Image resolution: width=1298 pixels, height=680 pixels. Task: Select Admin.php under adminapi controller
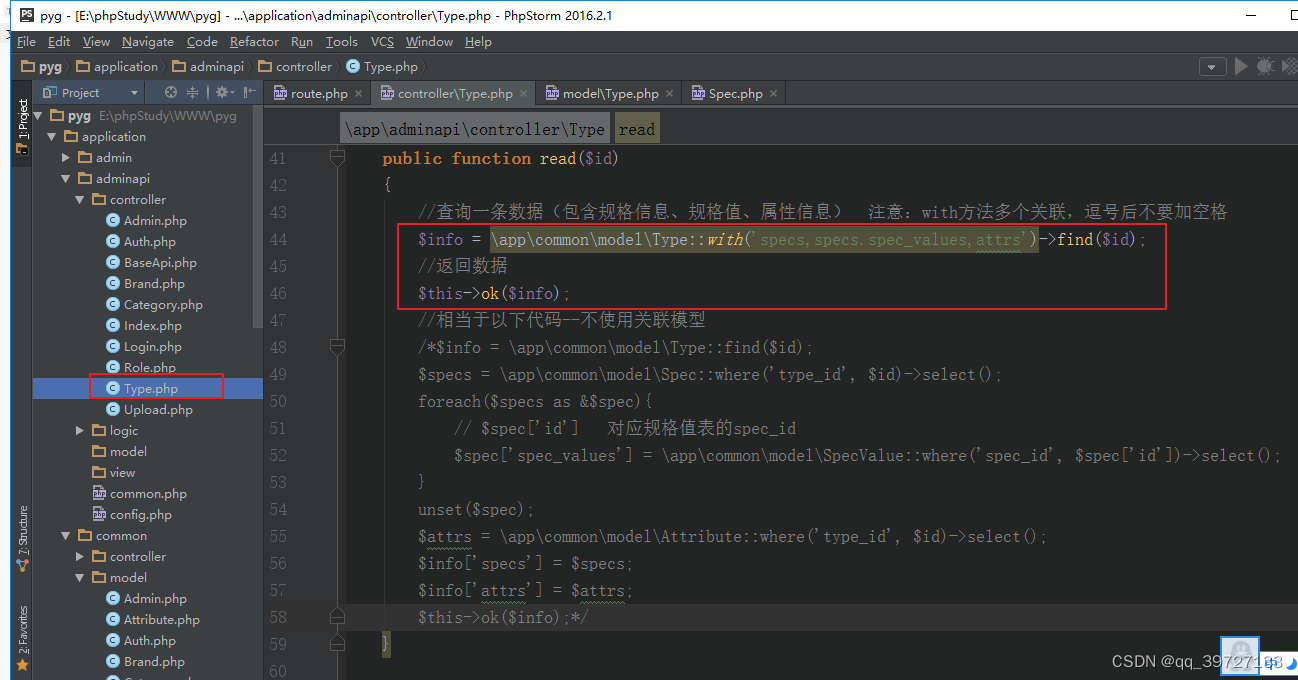146,221
